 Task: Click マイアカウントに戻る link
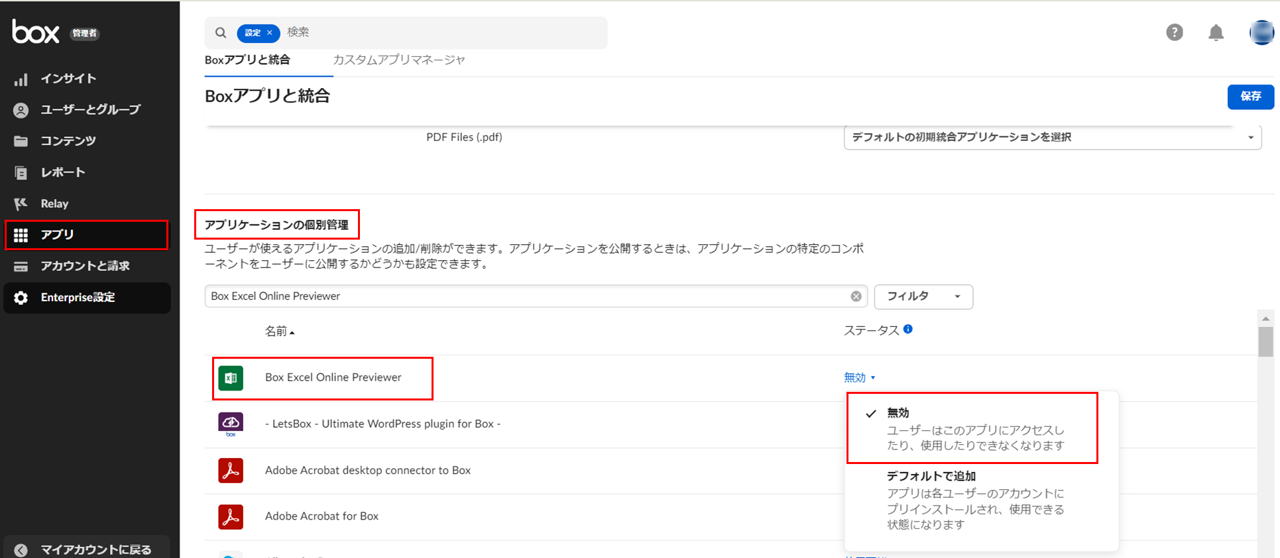tap(95, 549)
